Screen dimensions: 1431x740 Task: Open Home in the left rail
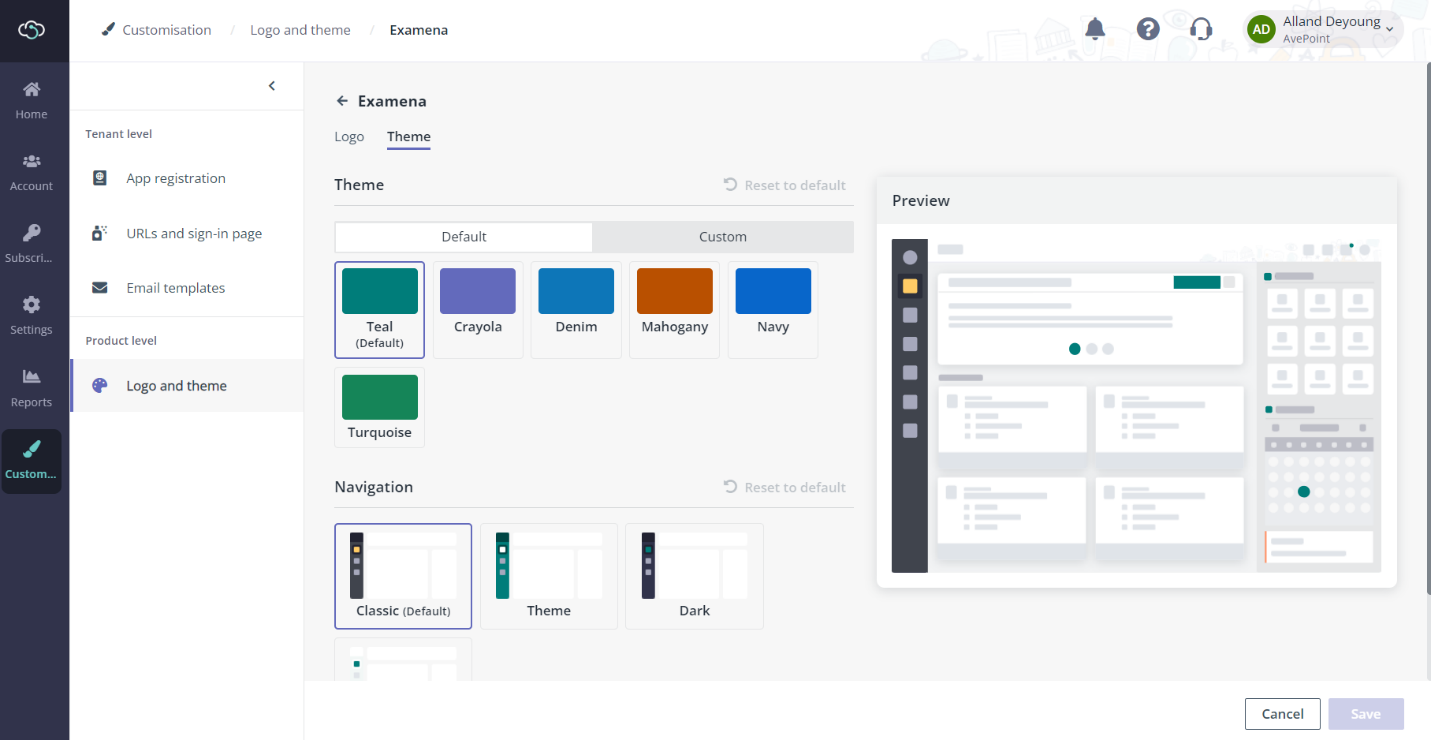31,100
